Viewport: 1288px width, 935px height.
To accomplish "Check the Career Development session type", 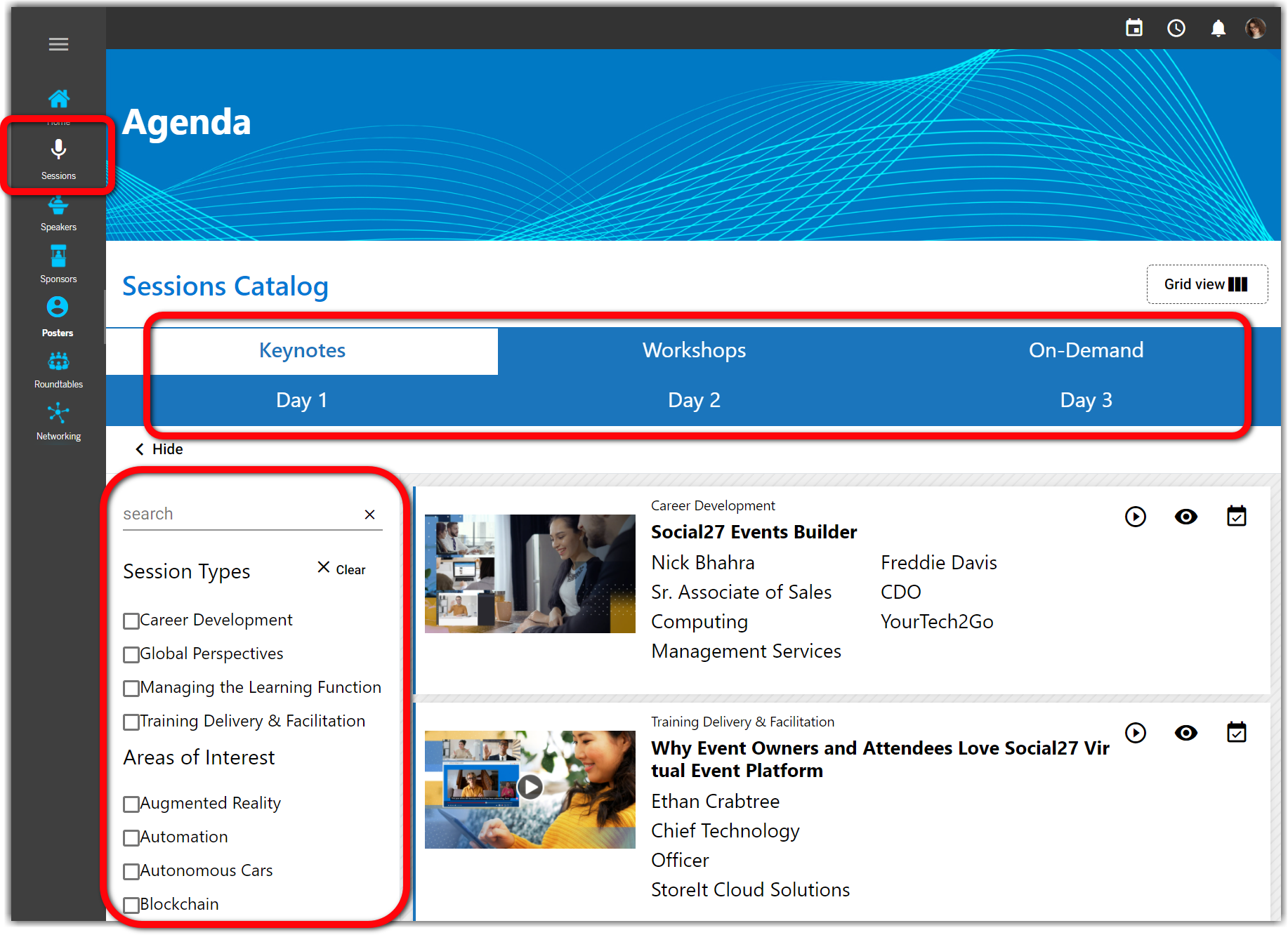I will (131, 621).
